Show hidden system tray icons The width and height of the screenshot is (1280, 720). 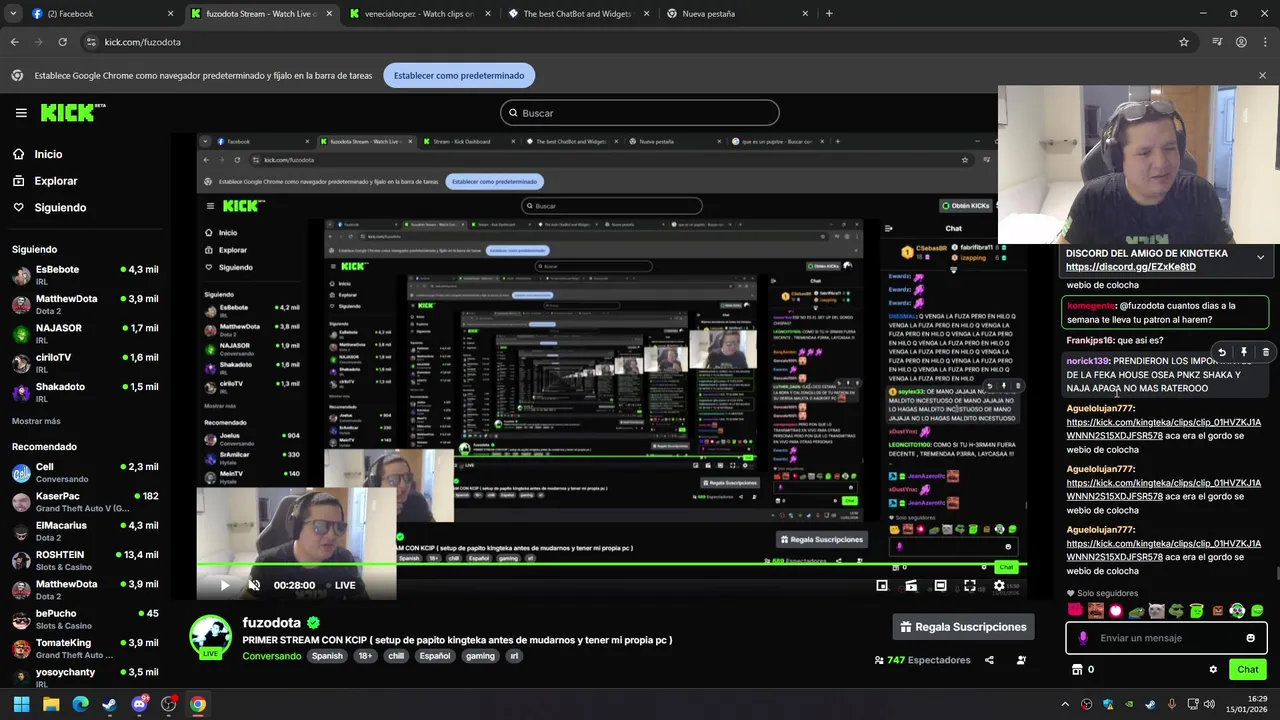coord(1064,704)
